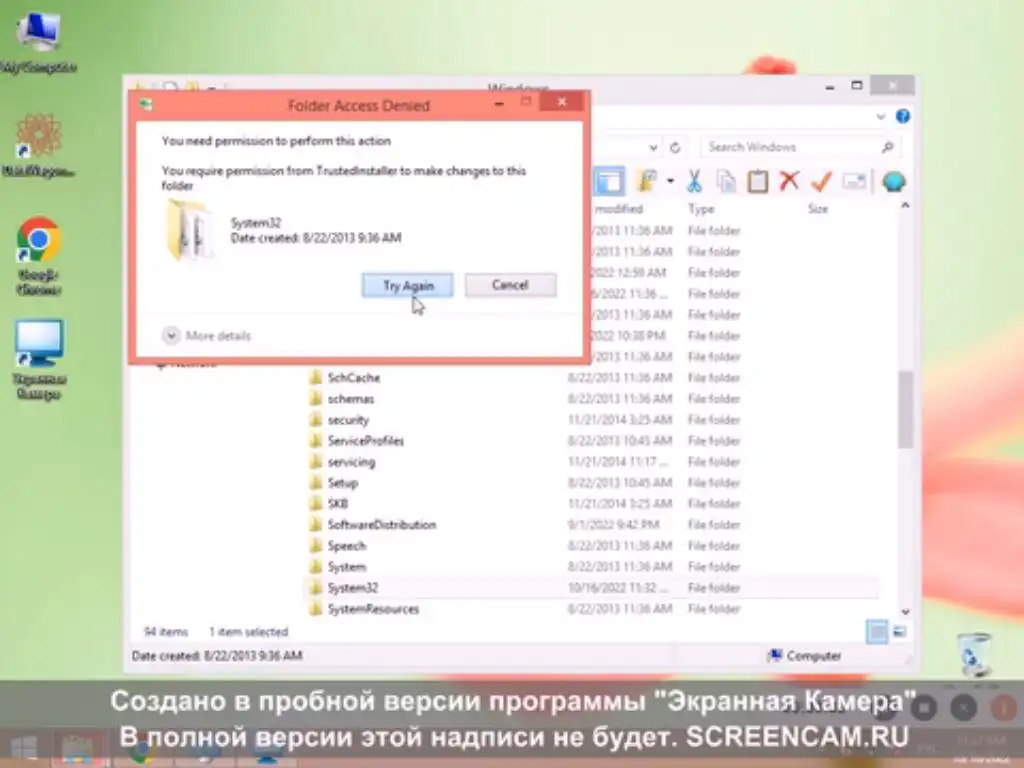Open Explorer help with the blue question icon
Viewport: 1024px width, 768px height.
(x=903, y=116)
